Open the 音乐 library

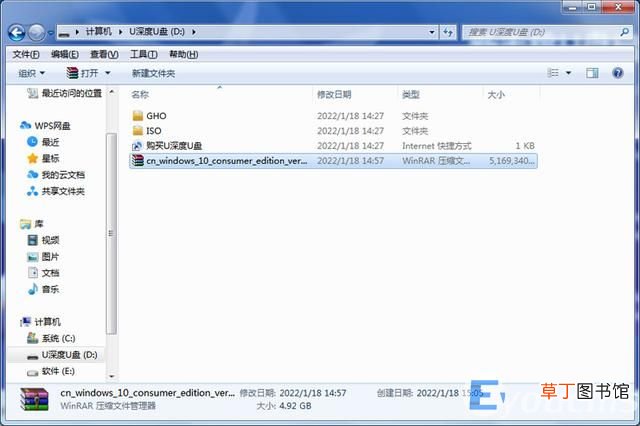point(43,289)
